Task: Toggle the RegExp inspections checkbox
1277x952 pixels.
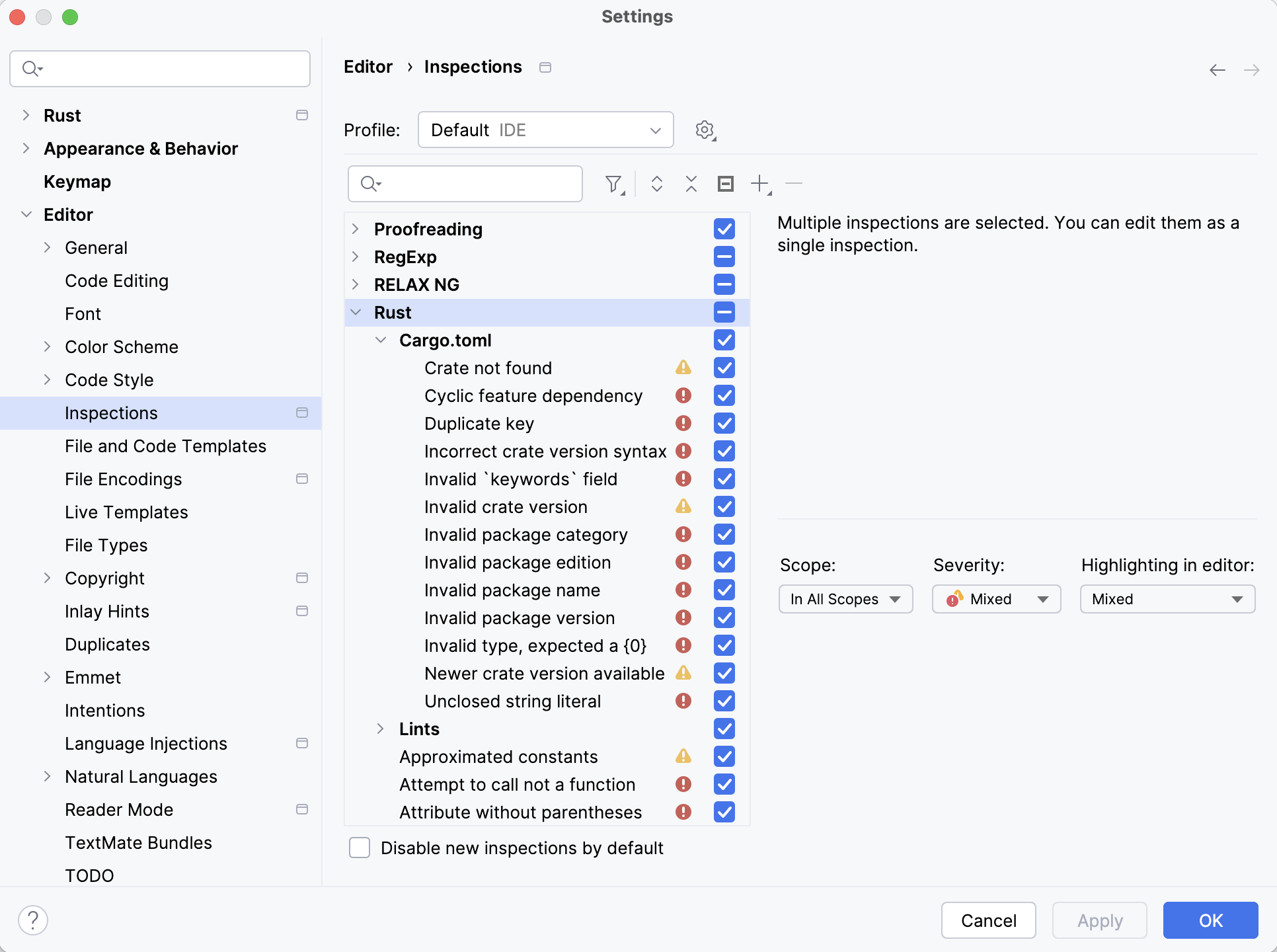Action: tap(724, 257)
